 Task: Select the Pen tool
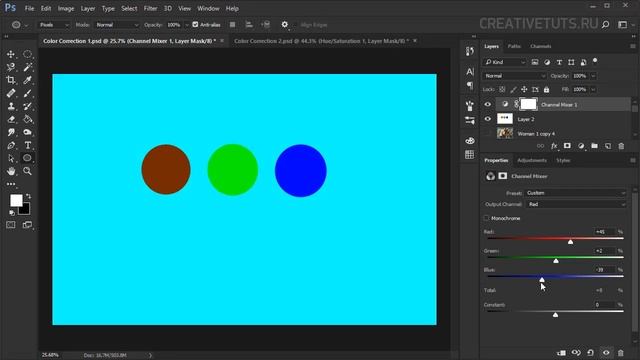[11, 145]
